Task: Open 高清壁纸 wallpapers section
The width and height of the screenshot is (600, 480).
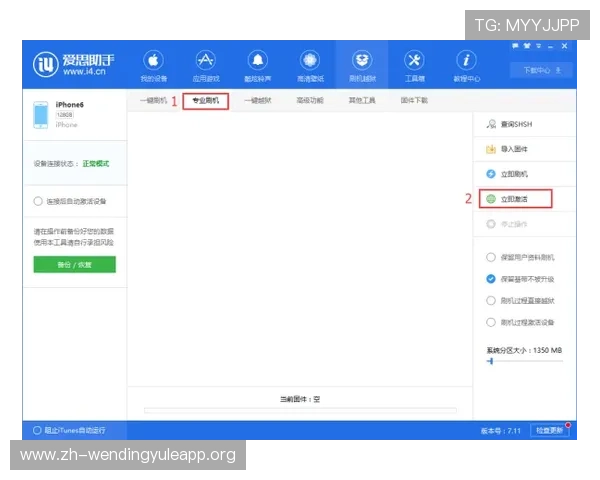Action: pyautogui.click(x=310, y=66)
